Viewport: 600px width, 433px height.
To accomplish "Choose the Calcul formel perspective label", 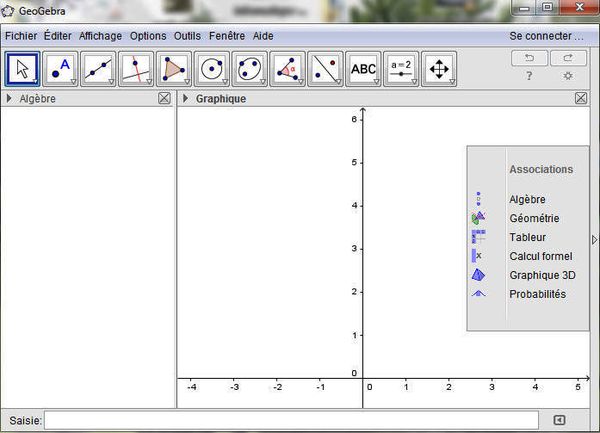I will pyautogui.click(x=541, y=256).
